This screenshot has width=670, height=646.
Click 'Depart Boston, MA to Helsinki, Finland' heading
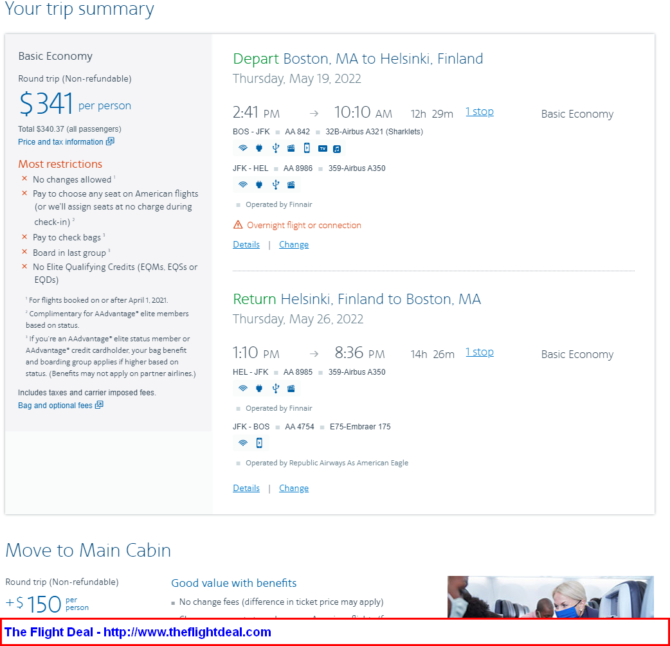click(358, 59)
